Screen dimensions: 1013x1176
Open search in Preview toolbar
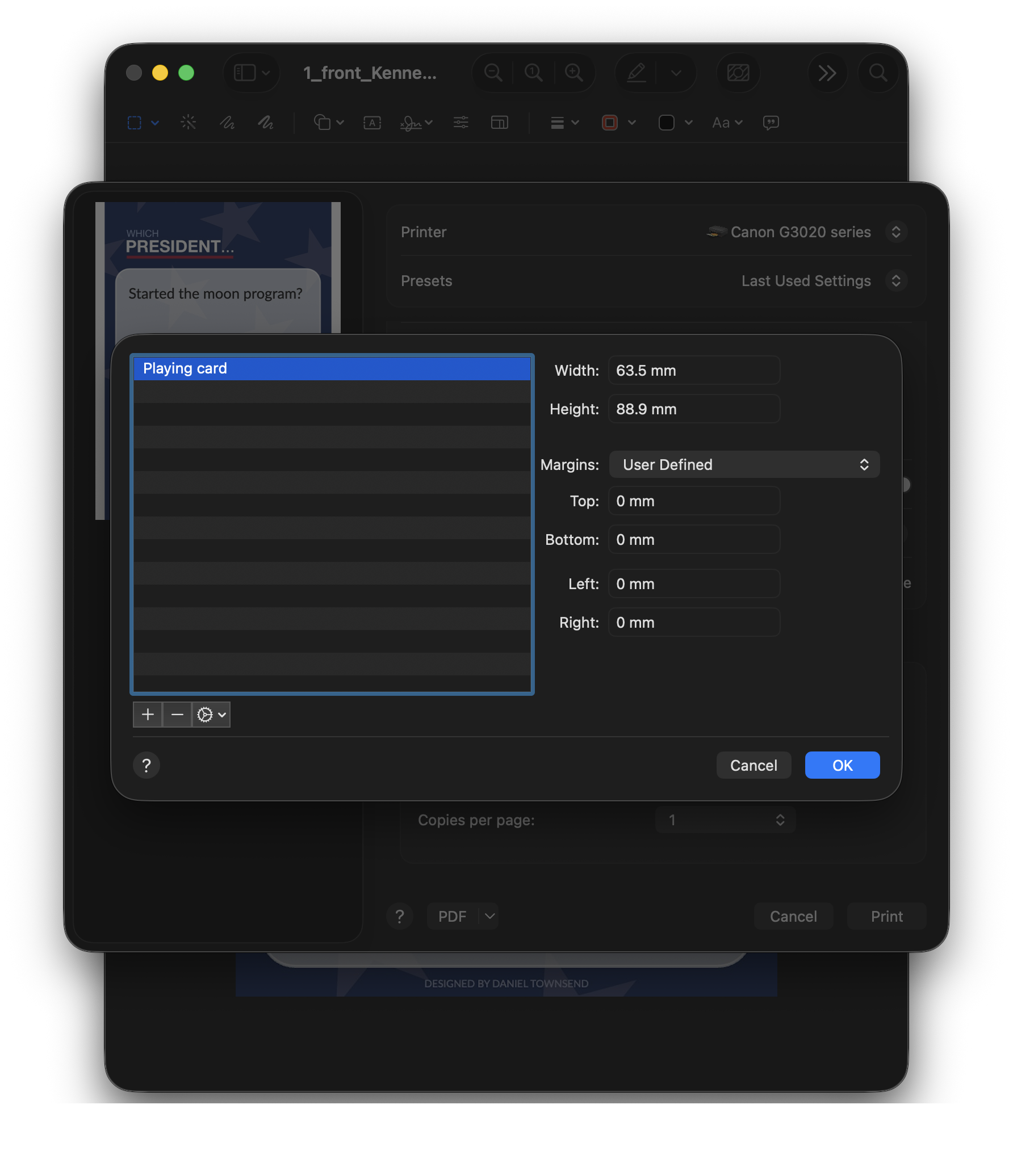coord(878,73)
